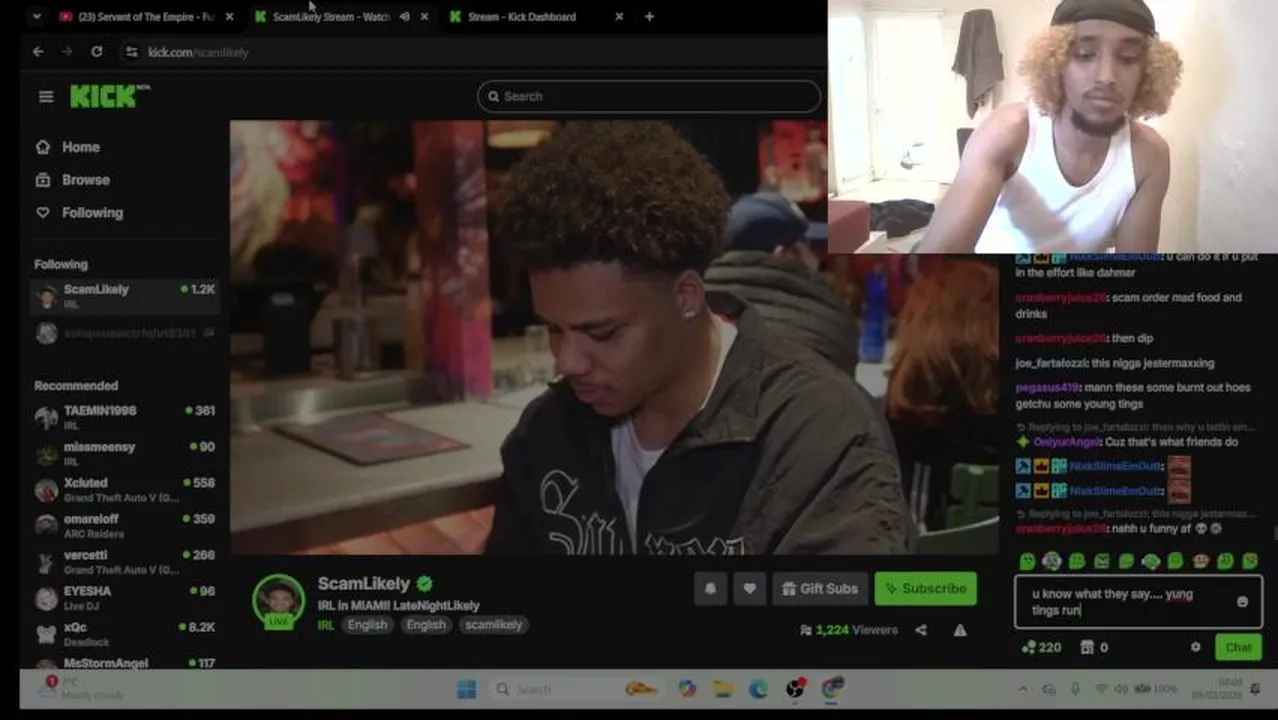The width and height of the screenshot is (1278, 720).
Task: Go back in the browser
Action: pos(38,52)
